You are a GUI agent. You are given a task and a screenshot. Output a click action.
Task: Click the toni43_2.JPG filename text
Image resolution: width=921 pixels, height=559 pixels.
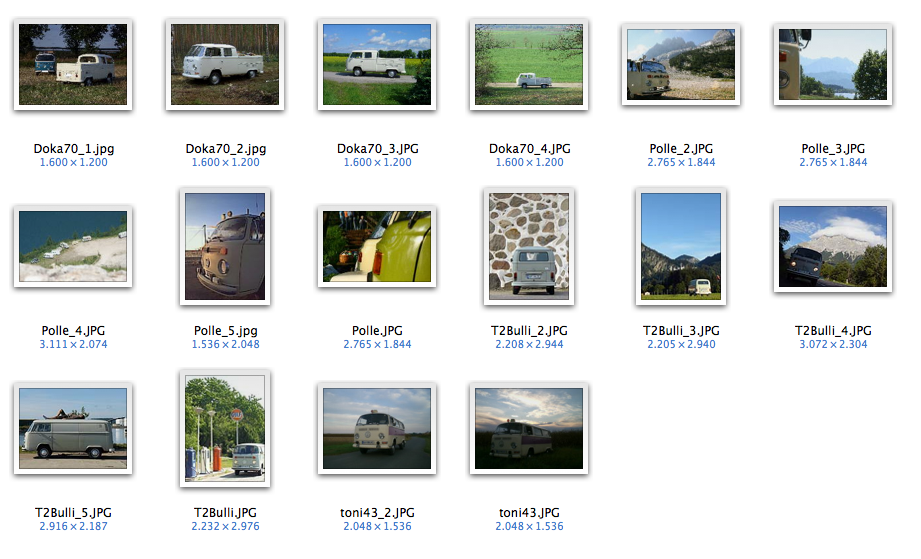point(377,513)
